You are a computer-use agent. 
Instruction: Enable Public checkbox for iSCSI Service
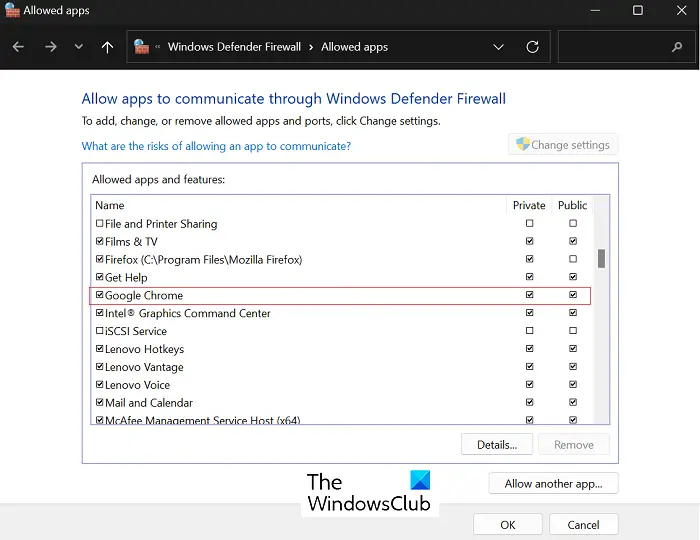point(573,331)
